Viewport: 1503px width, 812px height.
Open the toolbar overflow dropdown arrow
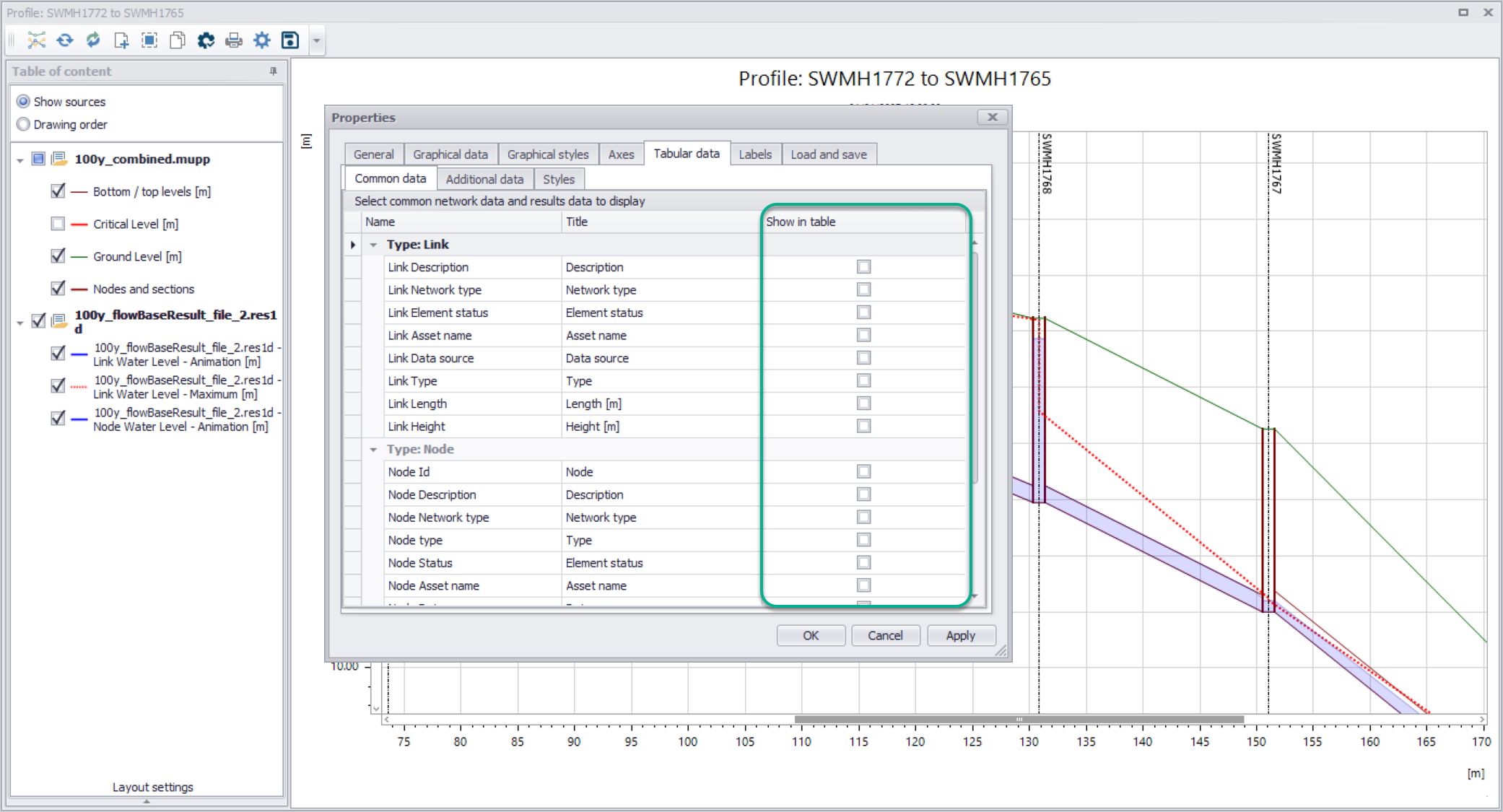(x=316, y=40)
